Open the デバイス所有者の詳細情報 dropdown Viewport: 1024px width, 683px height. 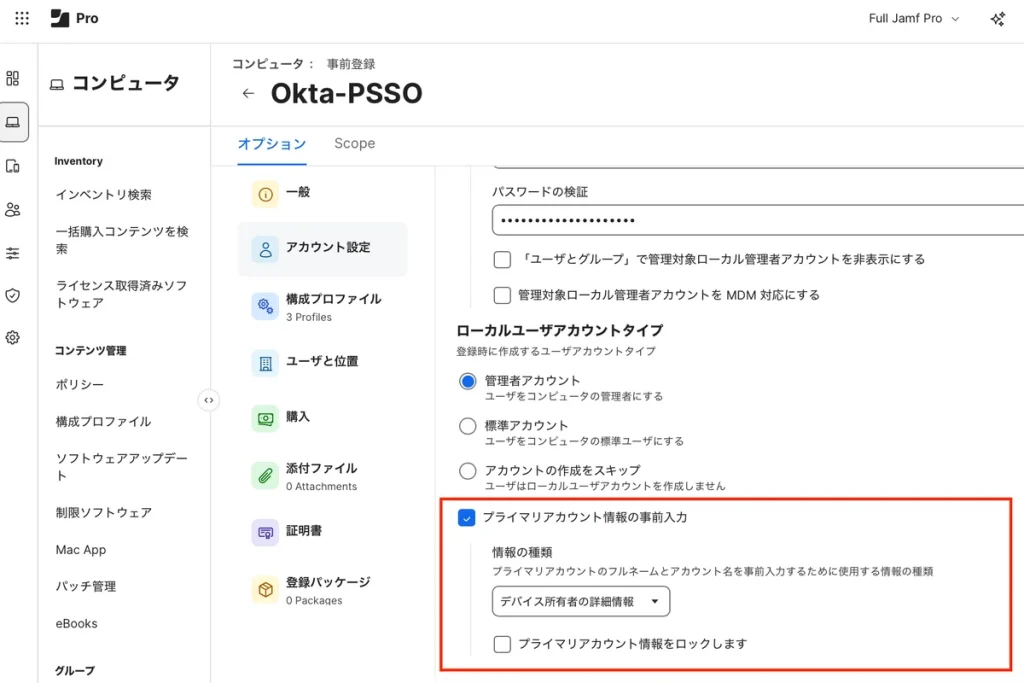(580, 602)
